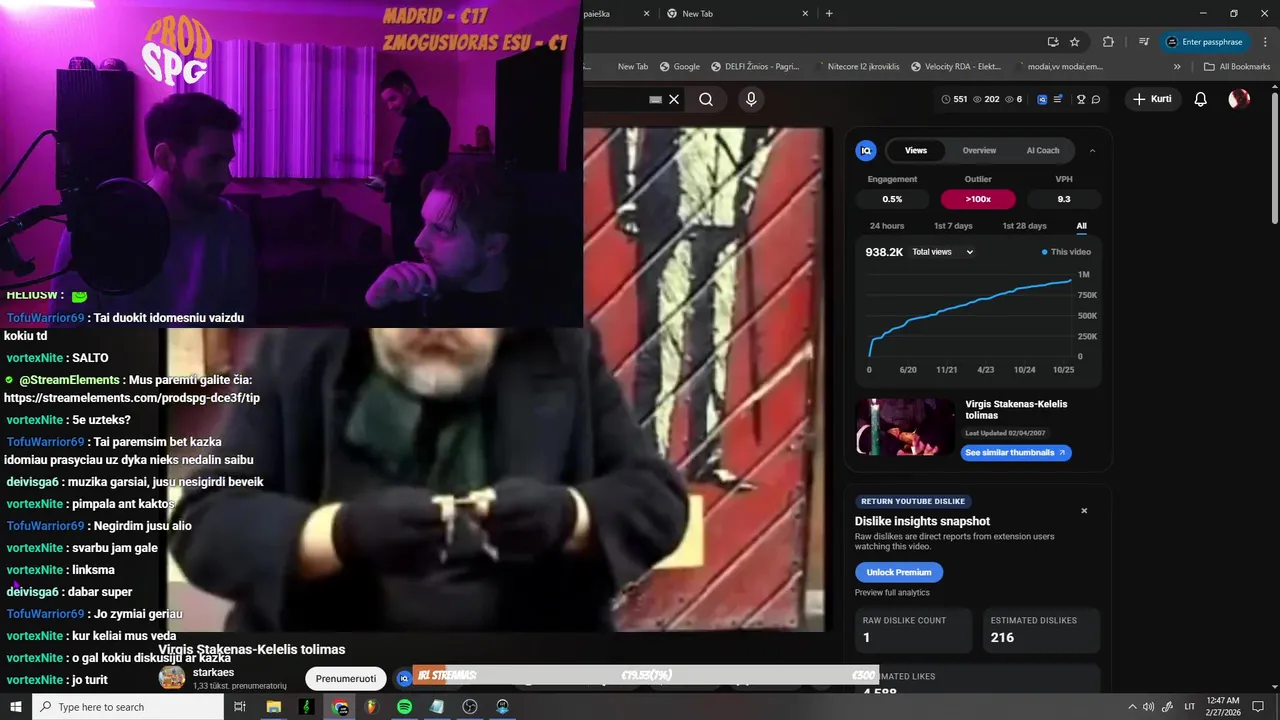This screenshot has height=720, width=1280.
Task: Open the starkaes channel avatar
Action: [172, 677]
